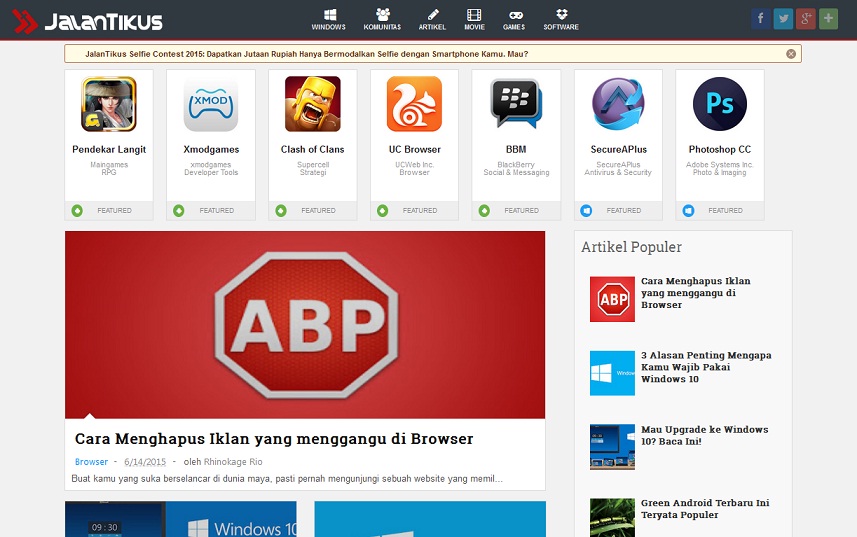This screenshot has width=857, height=537.
Task: Open the Twitter social icon
Action: point(783,19)
